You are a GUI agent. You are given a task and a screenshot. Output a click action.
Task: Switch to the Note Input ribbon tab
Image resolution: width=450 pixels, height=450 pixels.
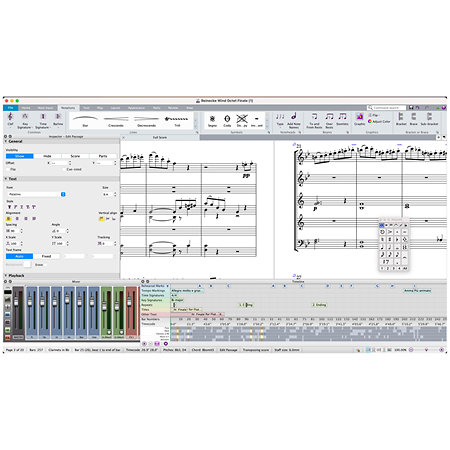click(46, 108)
